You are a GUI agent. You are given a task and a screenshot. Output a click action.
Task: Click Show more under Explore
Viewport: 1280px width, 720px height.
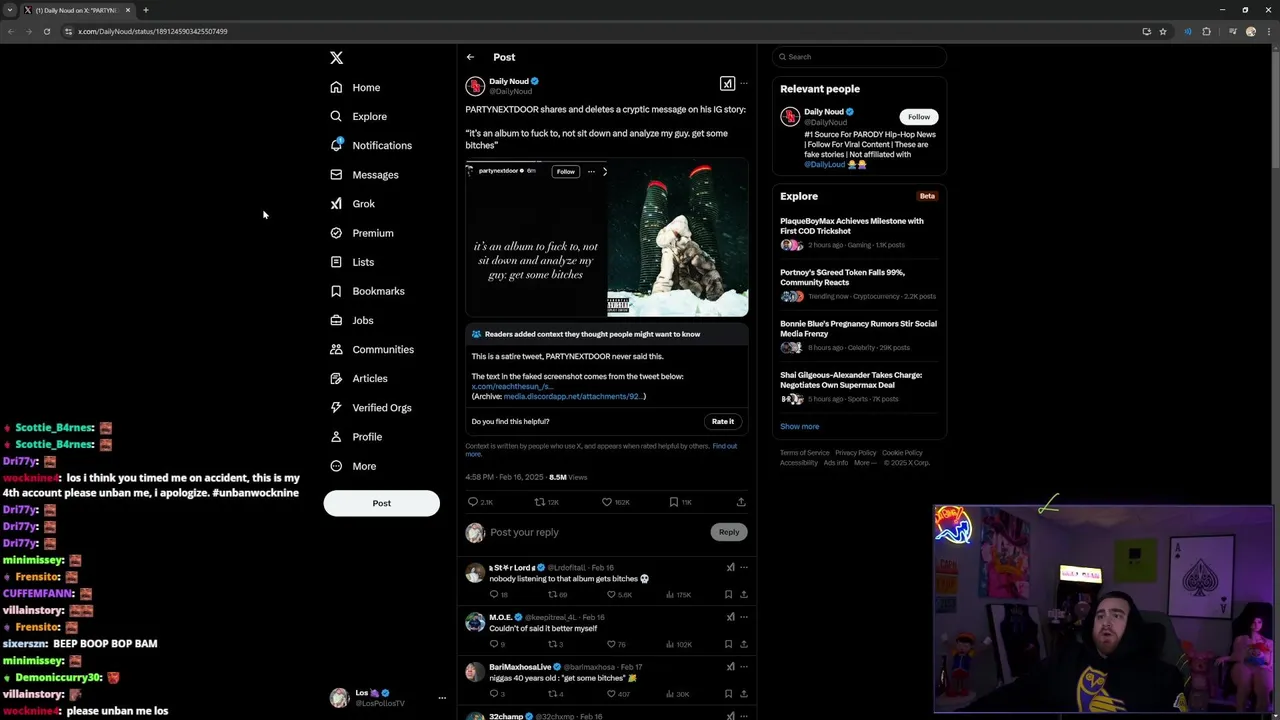click(x=799, y=426)
